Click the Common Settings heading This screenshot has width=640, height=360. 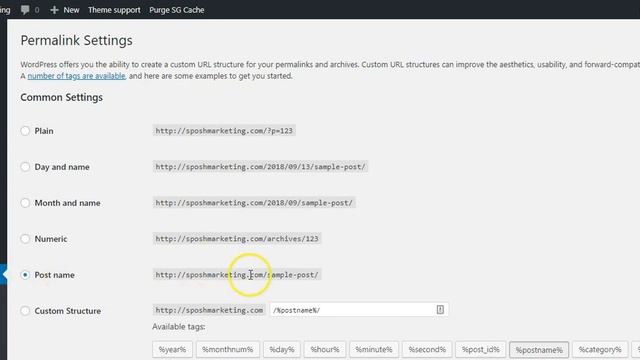(62, 97)
